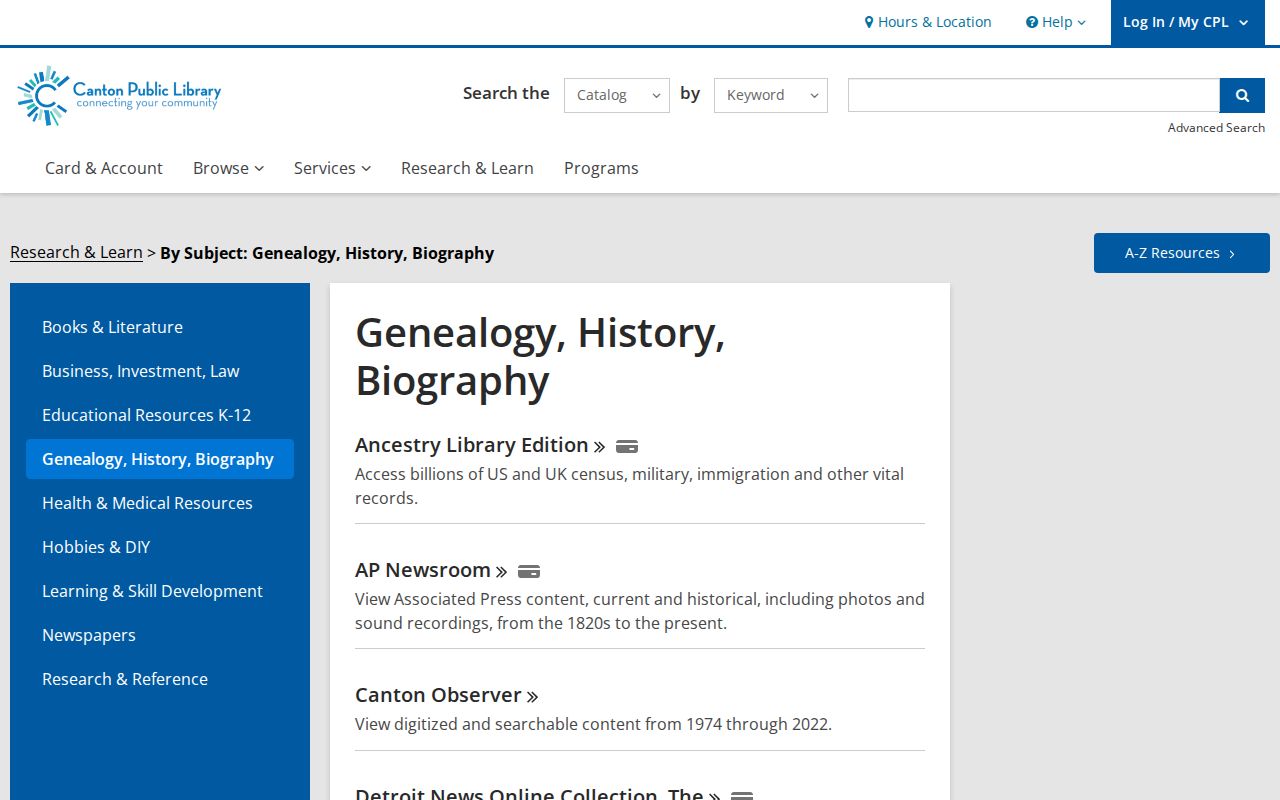The image size is (1280, 800).
Task: Open Card & Account page
Action: pyautogui.click(x=104, y=168)
